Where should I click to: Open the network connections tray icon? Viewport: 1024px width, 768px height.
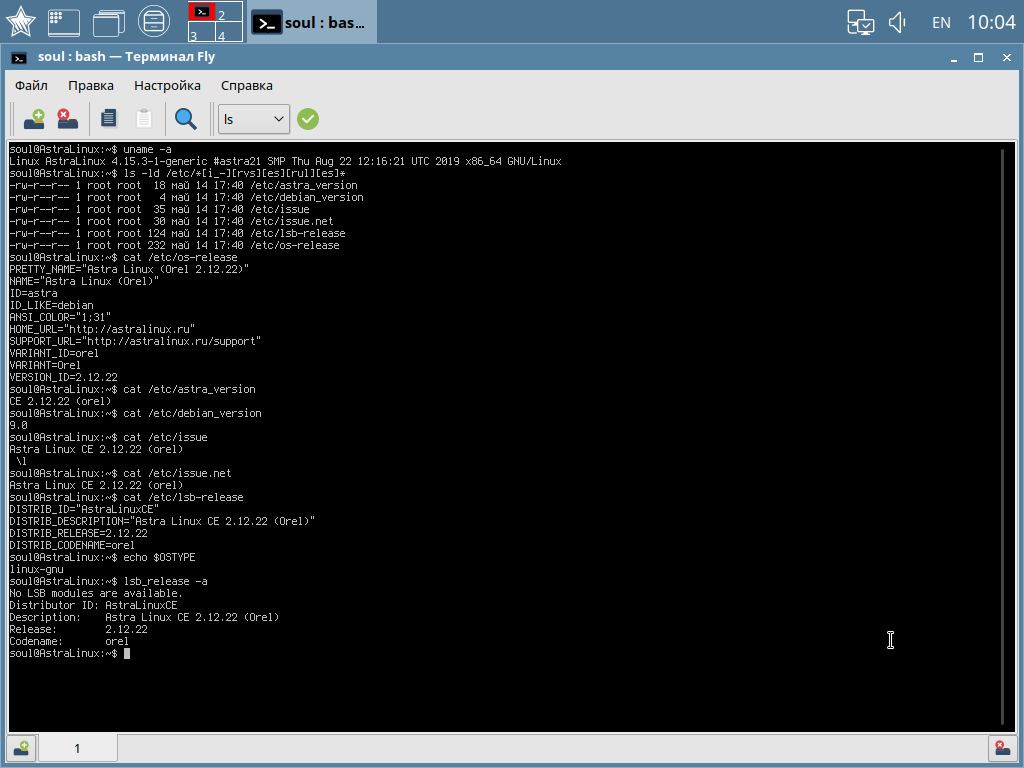point(861,22)
